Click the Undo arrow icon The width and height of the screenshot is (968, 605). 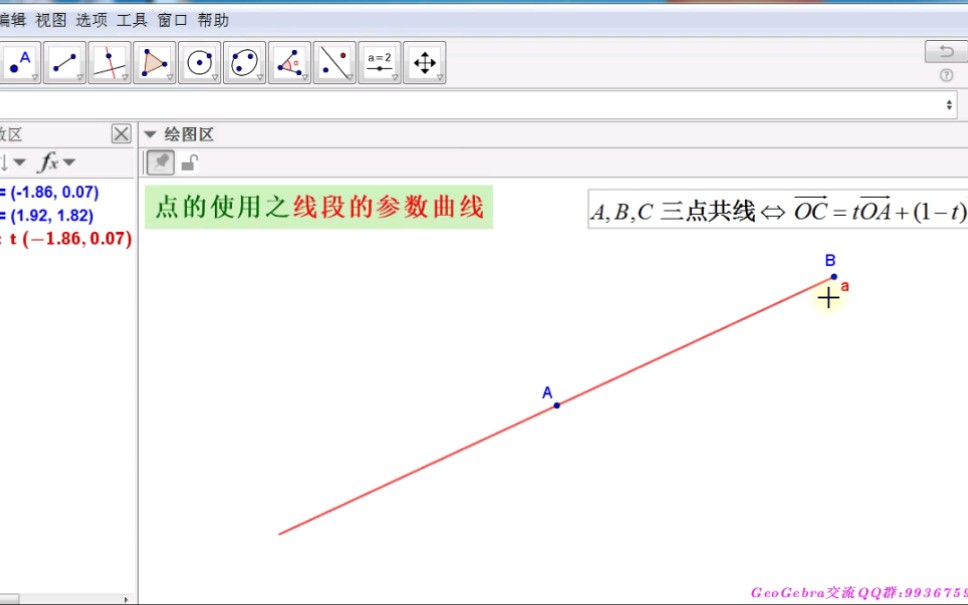945,50
